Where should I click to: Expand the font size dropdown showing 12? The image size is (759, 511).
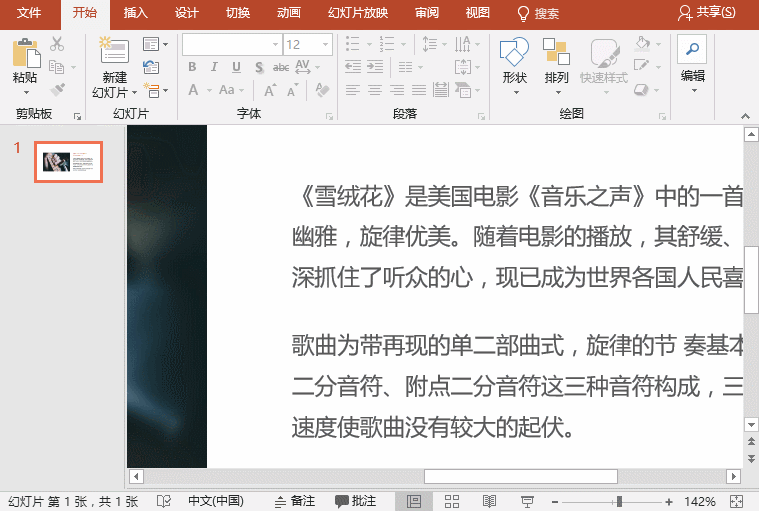(325, 45)
